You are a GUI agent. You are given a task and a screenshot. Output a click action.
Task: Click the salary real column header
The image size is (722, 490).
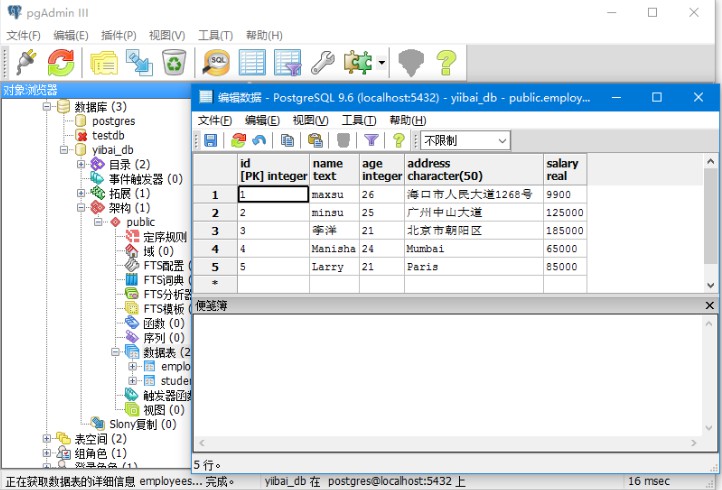pos(565,169)
